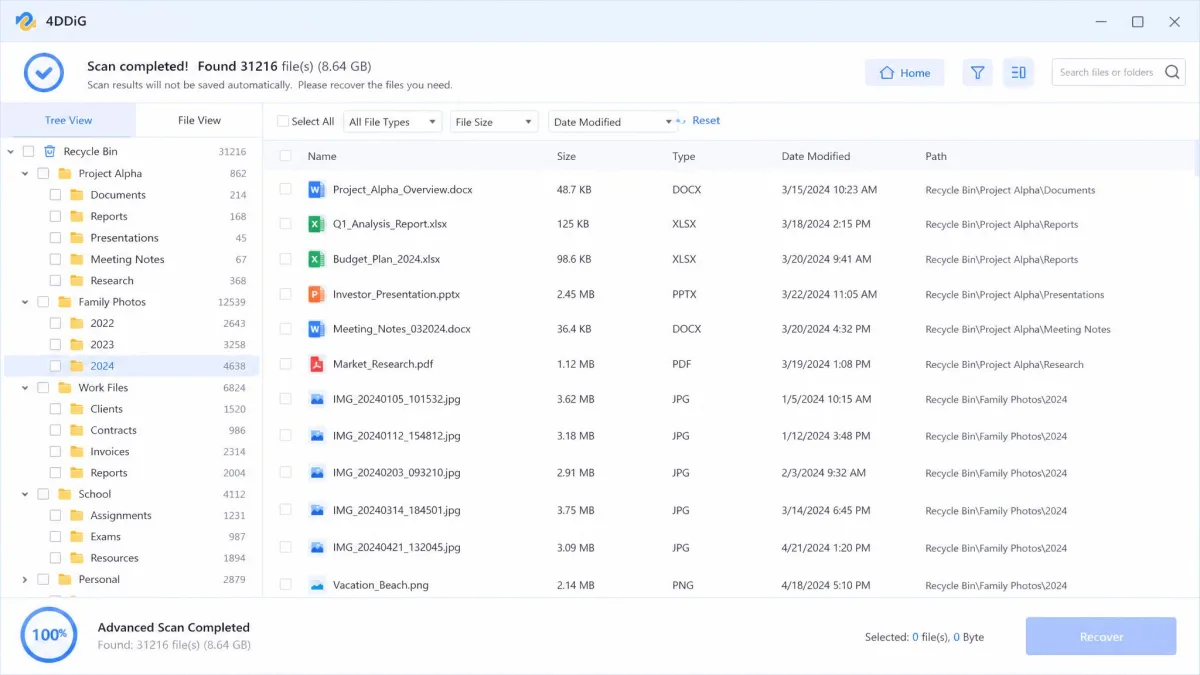Screen dimensions: 1200x675
Task: Click the image icon for IMG_20240421_132045.jpg
Action: tap(316, 547)
